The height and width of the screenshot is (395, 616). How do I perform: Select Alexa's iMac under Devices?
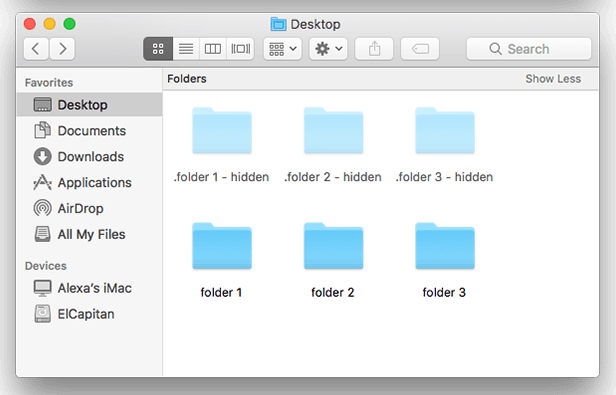click(89, 288)
